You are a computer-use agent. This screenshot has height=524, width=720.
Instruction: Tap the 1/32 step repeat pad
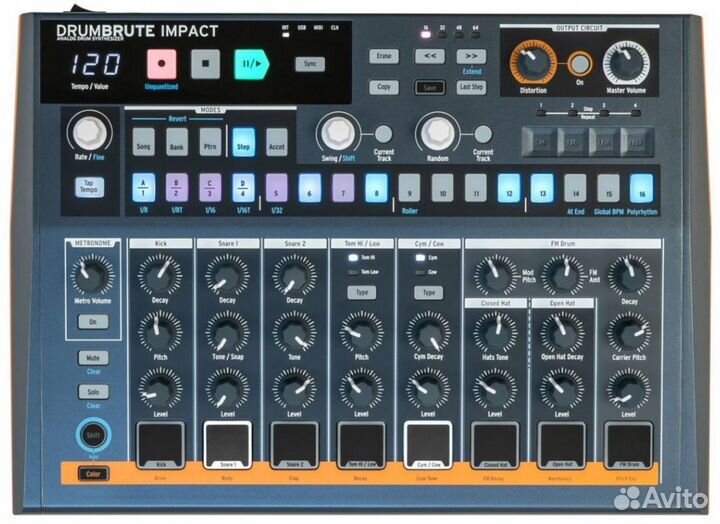coord(636,142)
